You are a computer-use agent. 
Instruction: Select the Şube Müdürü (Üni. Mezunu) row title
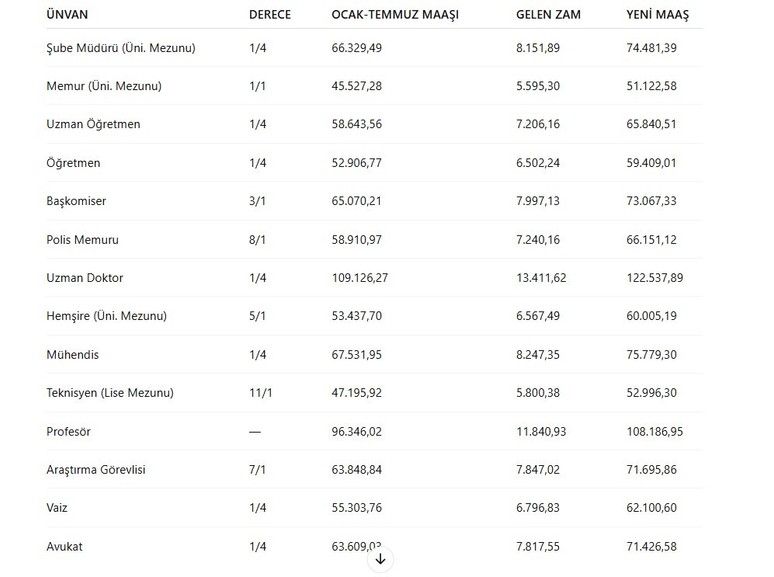coord(121,48)
